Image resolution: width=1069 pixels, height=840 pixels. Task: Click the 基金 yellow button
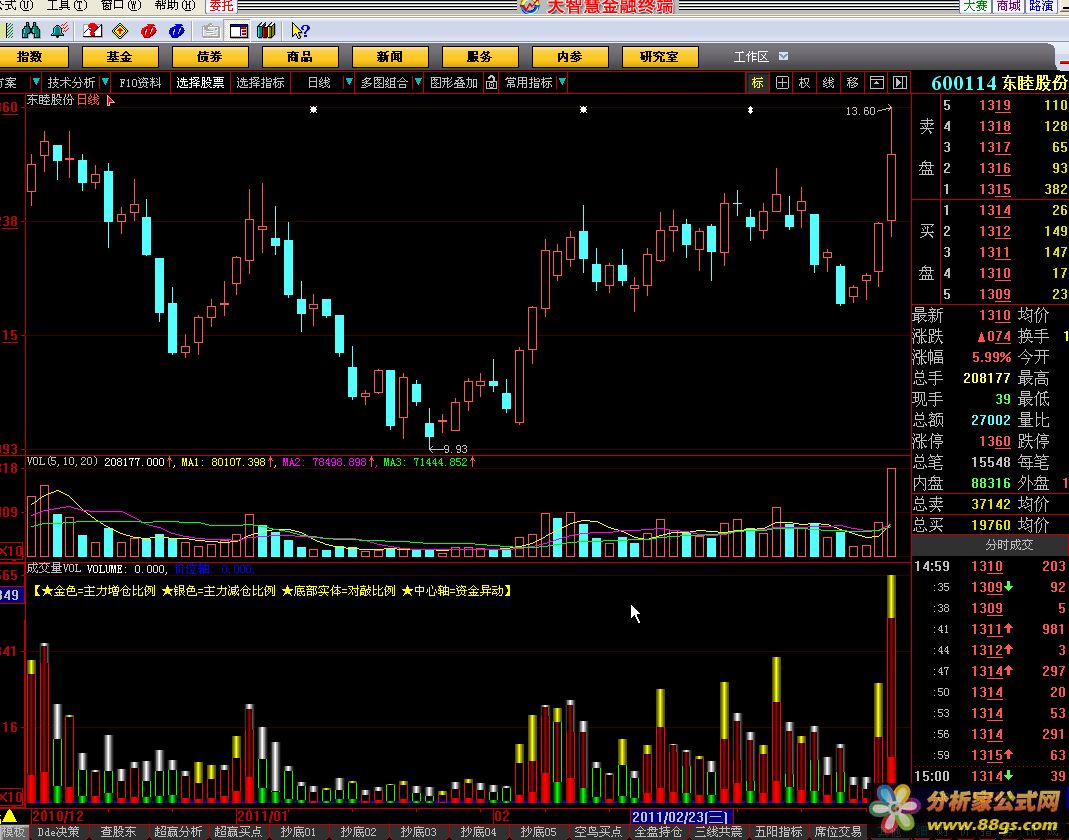(120, 57)
